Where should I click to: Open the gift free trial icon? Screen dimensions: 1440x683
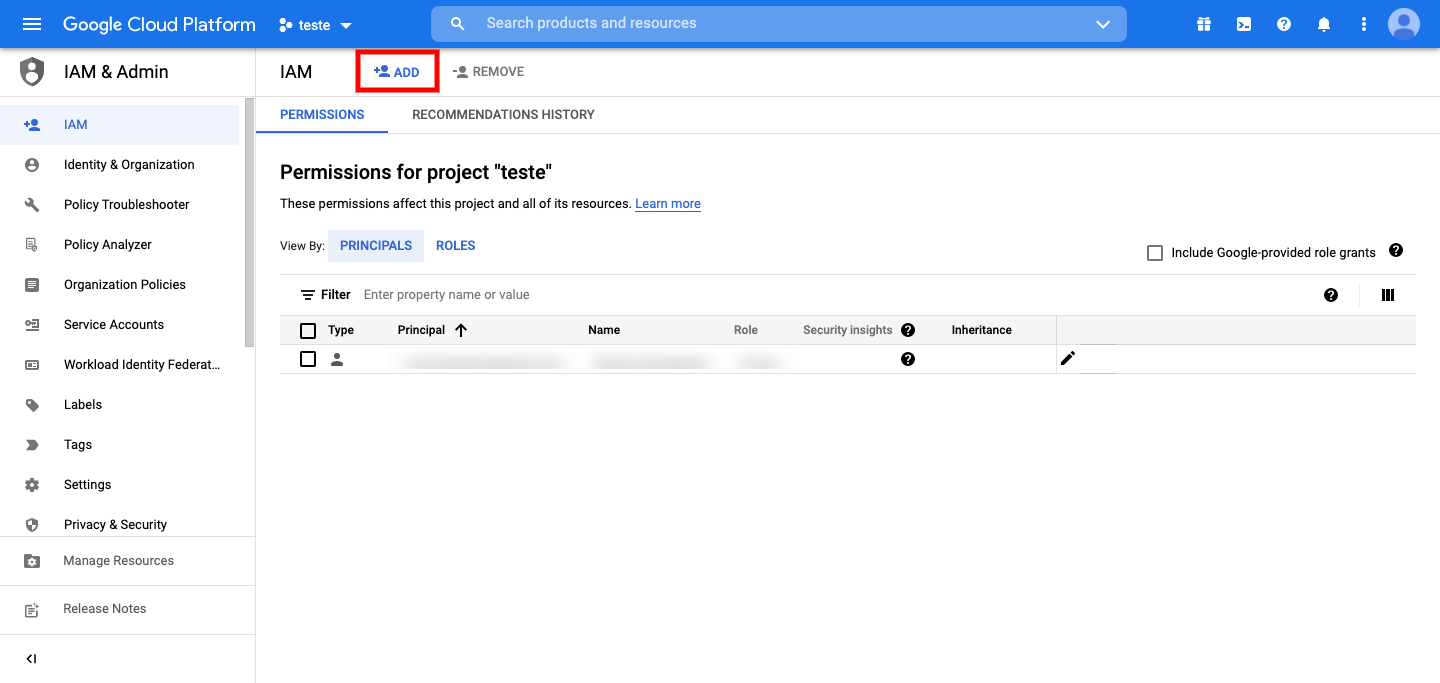1203,24
